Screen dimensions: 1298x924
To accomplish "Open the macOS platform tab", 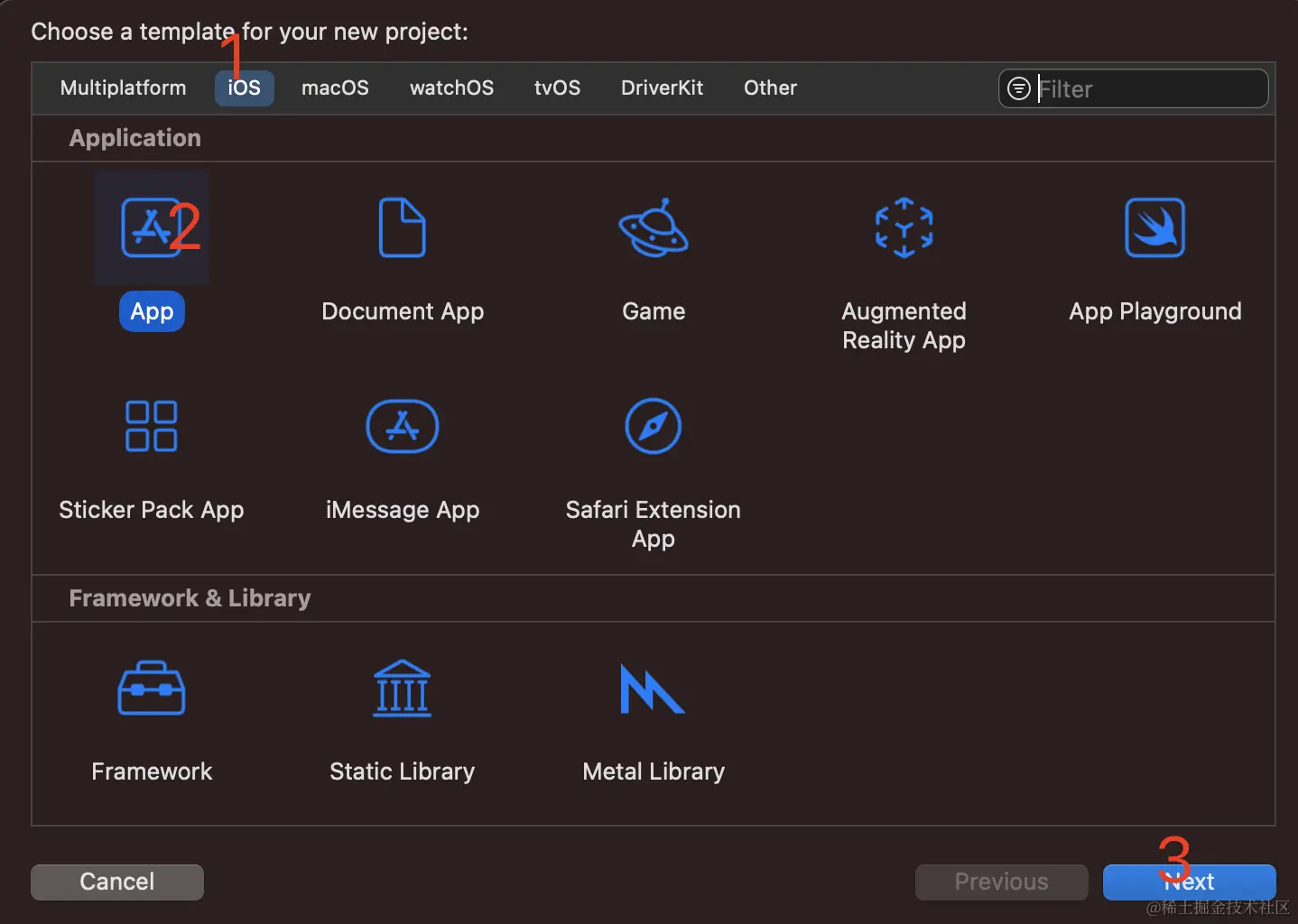I will pyautogui.click(x=335, y=88).
